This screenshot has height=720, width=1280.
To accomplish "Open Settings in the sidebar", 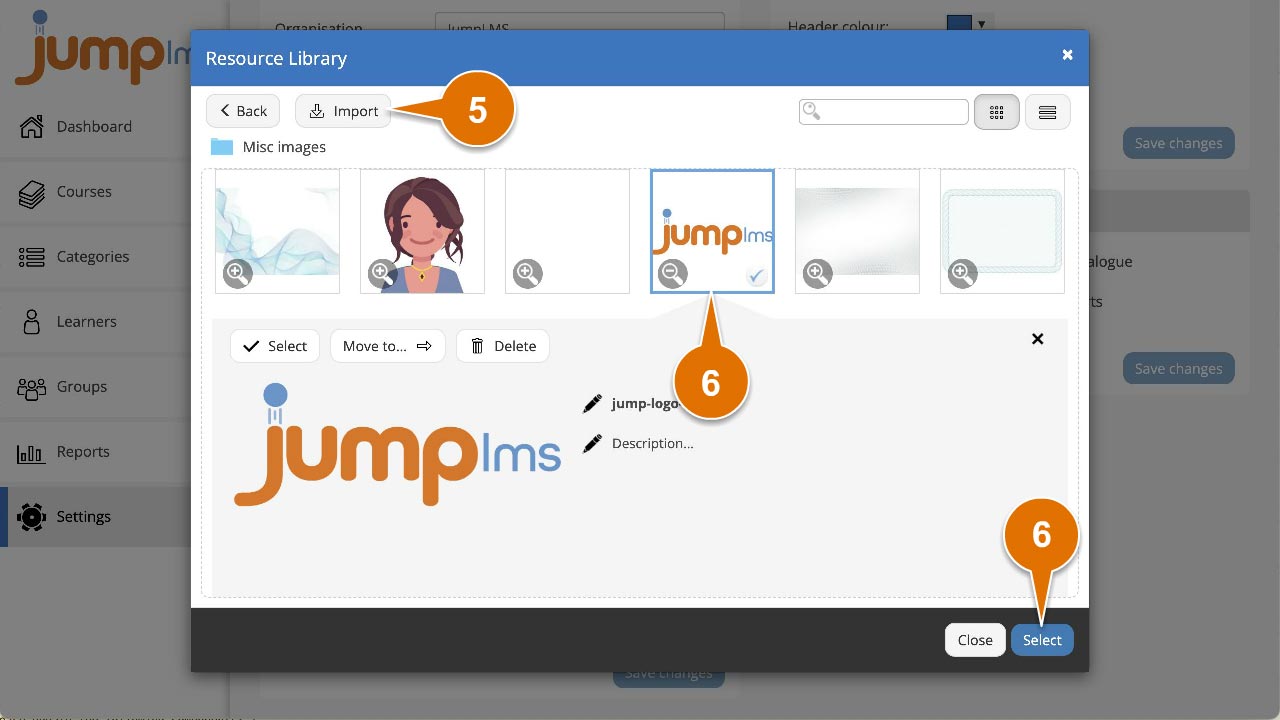I will (x=95, y=517).
